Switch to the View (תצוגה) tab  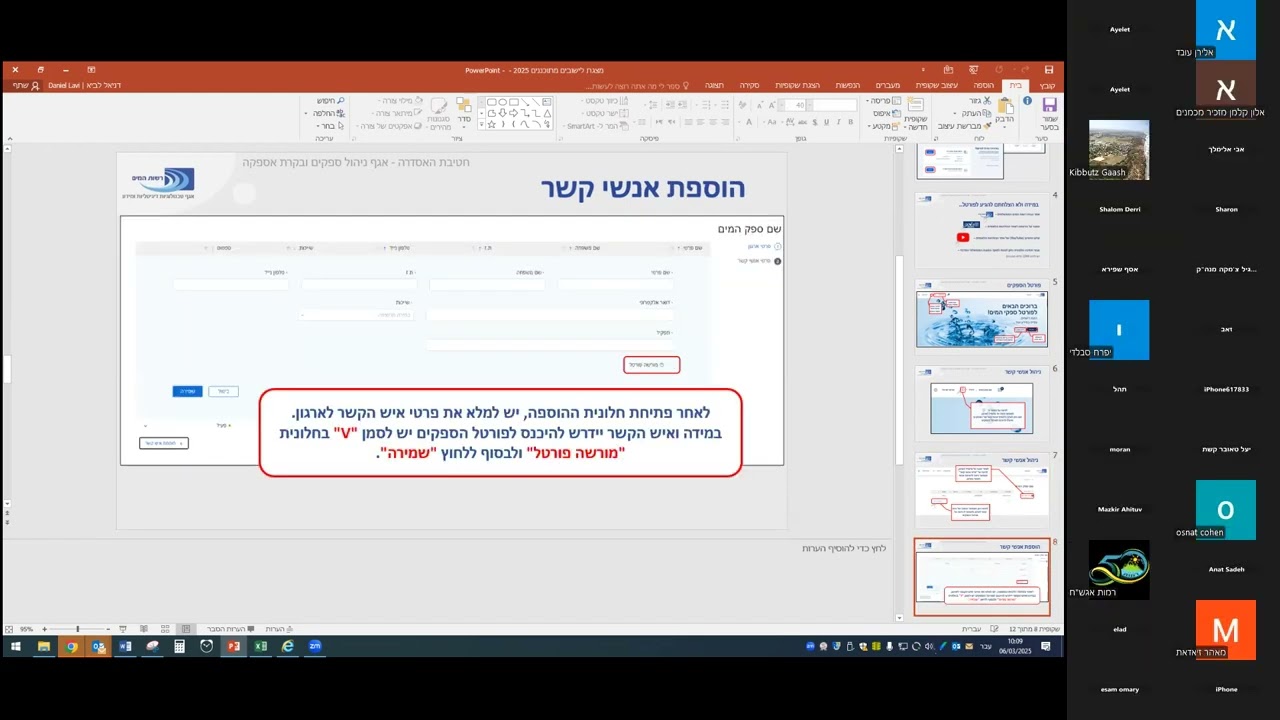[x=714, y=85]
